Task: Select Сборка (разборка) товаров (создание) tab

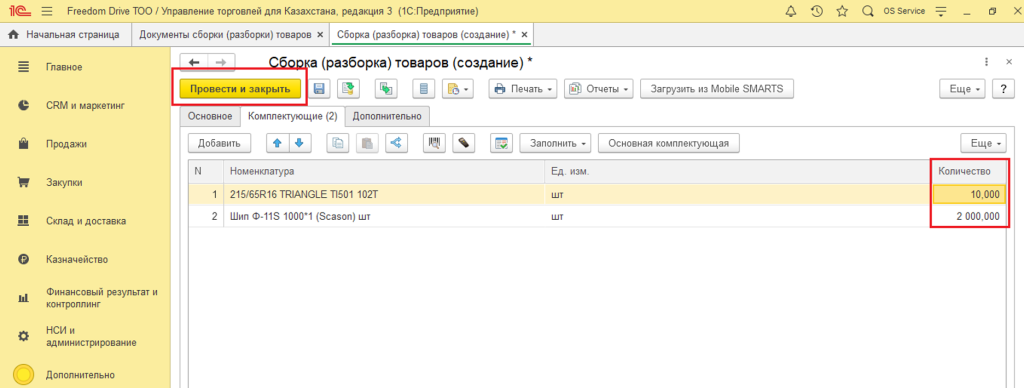Action: [x=426, y=35]
